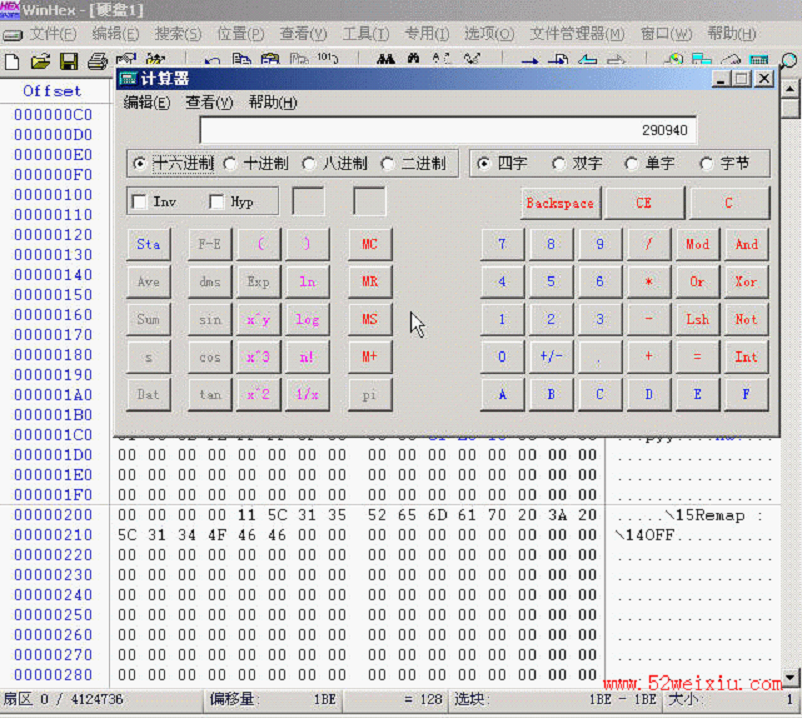Click the MS memory store button

[370, 320]
